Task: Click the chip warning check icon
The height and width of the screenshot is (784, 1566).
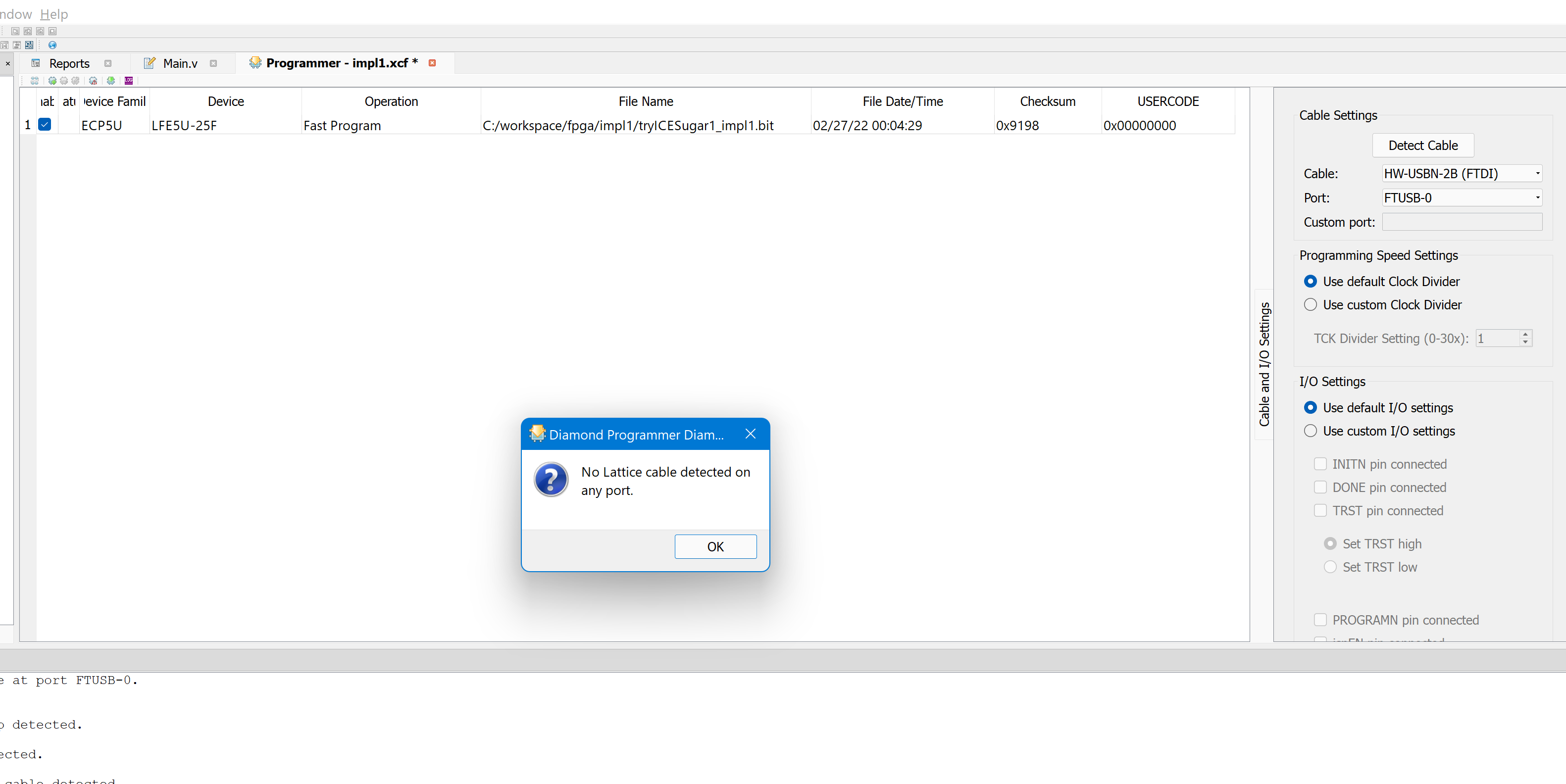Action: click(x=93, y=80)
